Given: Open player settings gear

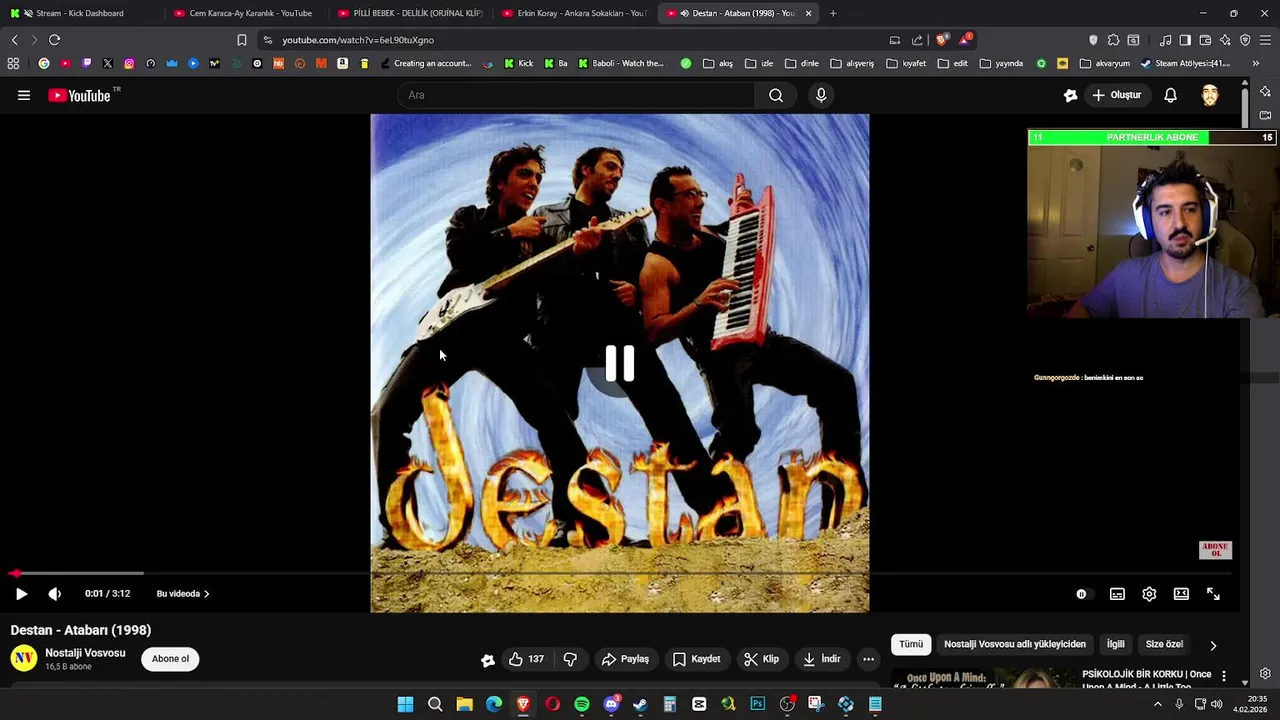Looking at the screenshot, I should [1149, 594].
